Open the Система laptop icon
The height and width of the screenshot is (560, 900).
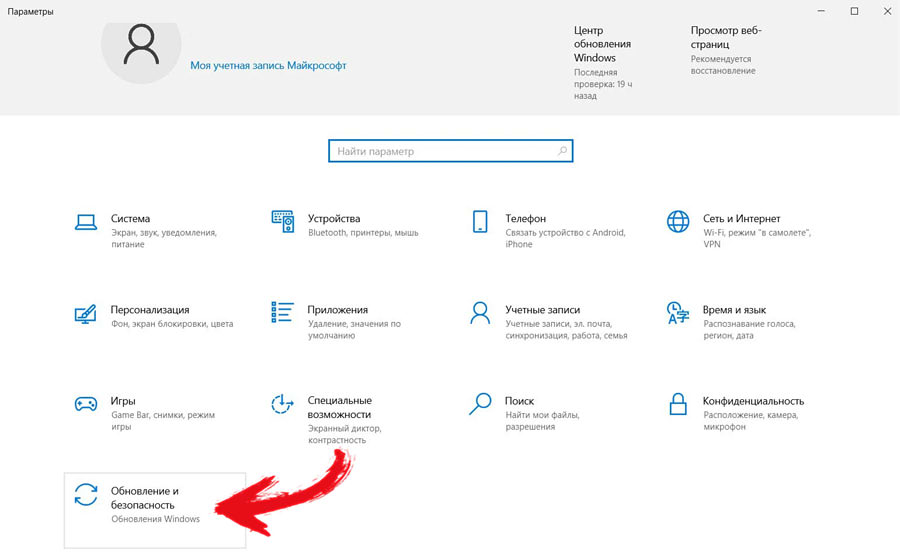coord(86,222)
